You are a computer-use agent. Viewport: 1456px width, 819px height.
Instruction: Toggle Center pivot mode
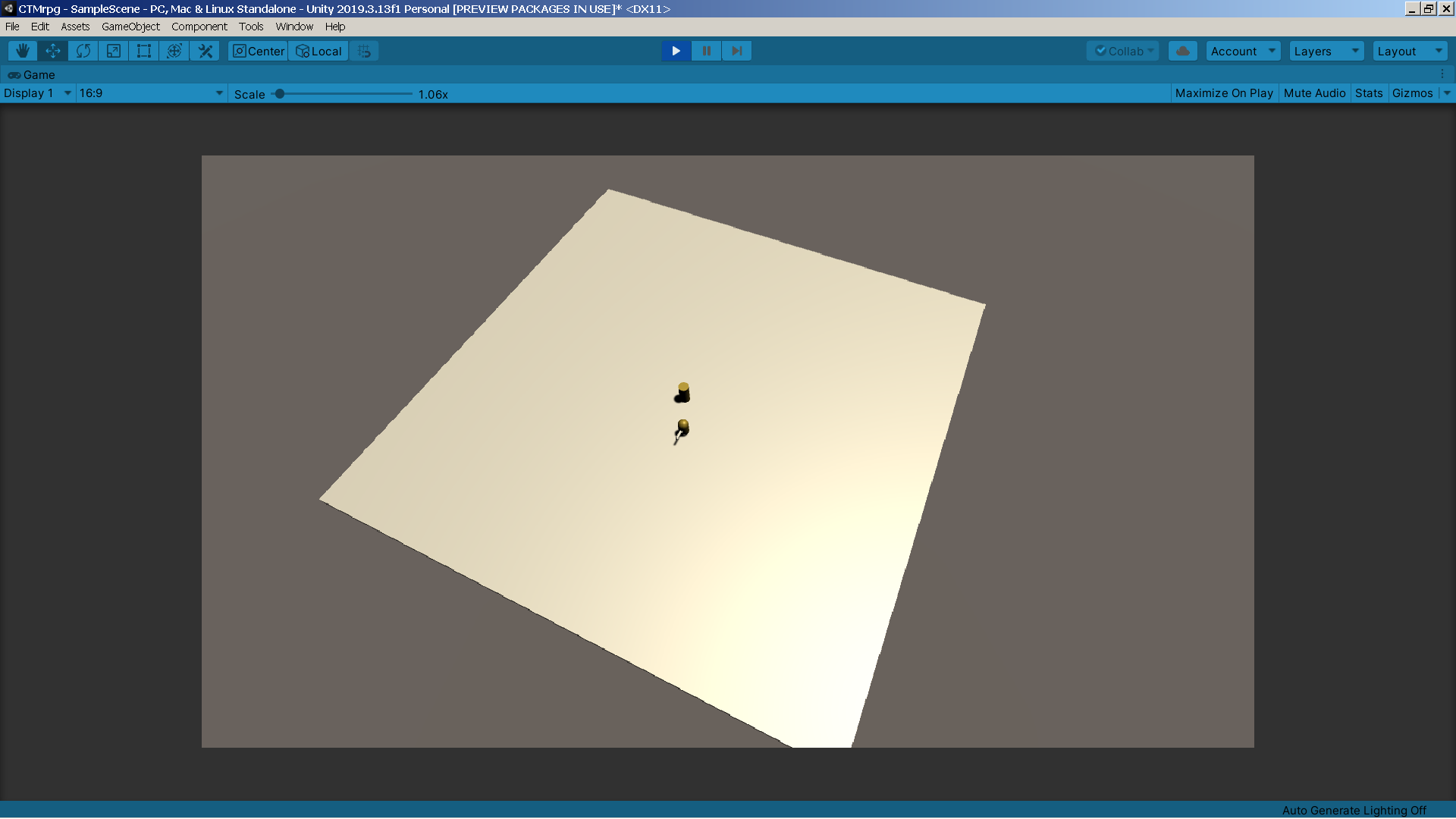point(259,51)
